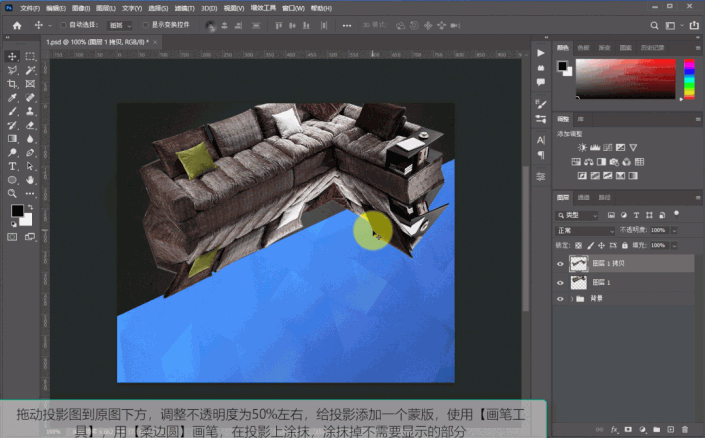Add Photo Filter adjustment
The image size is (705, 438).
614,162
